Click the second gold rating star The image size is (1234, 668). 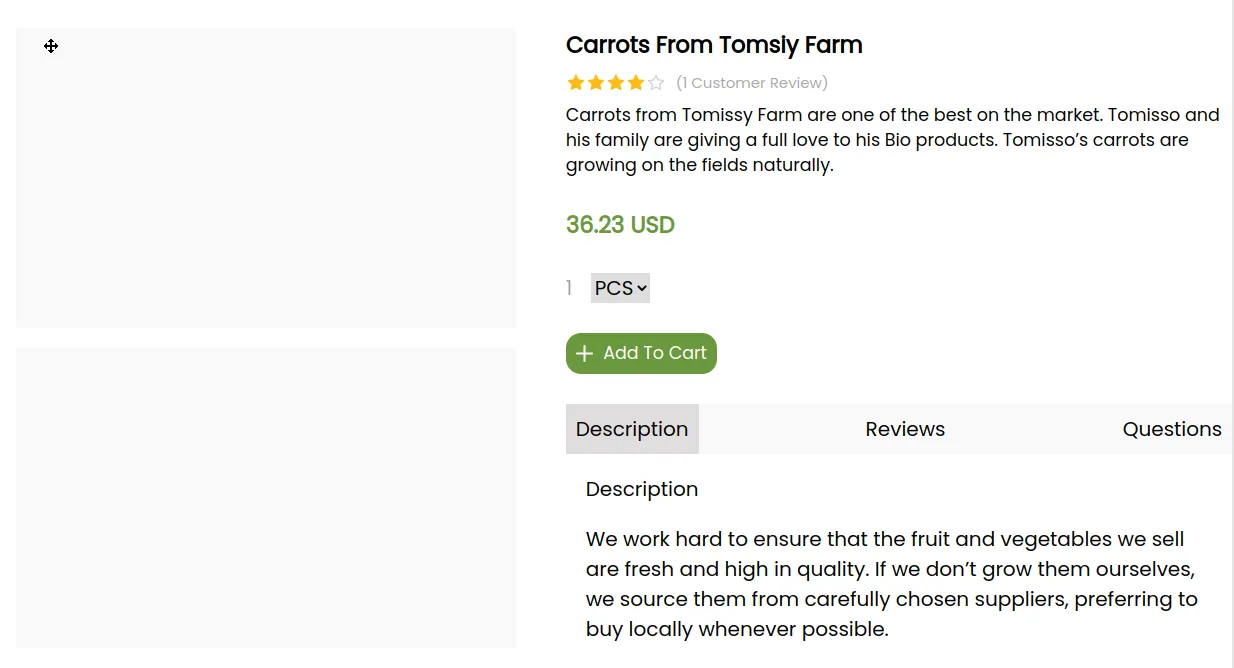(596, 83)
